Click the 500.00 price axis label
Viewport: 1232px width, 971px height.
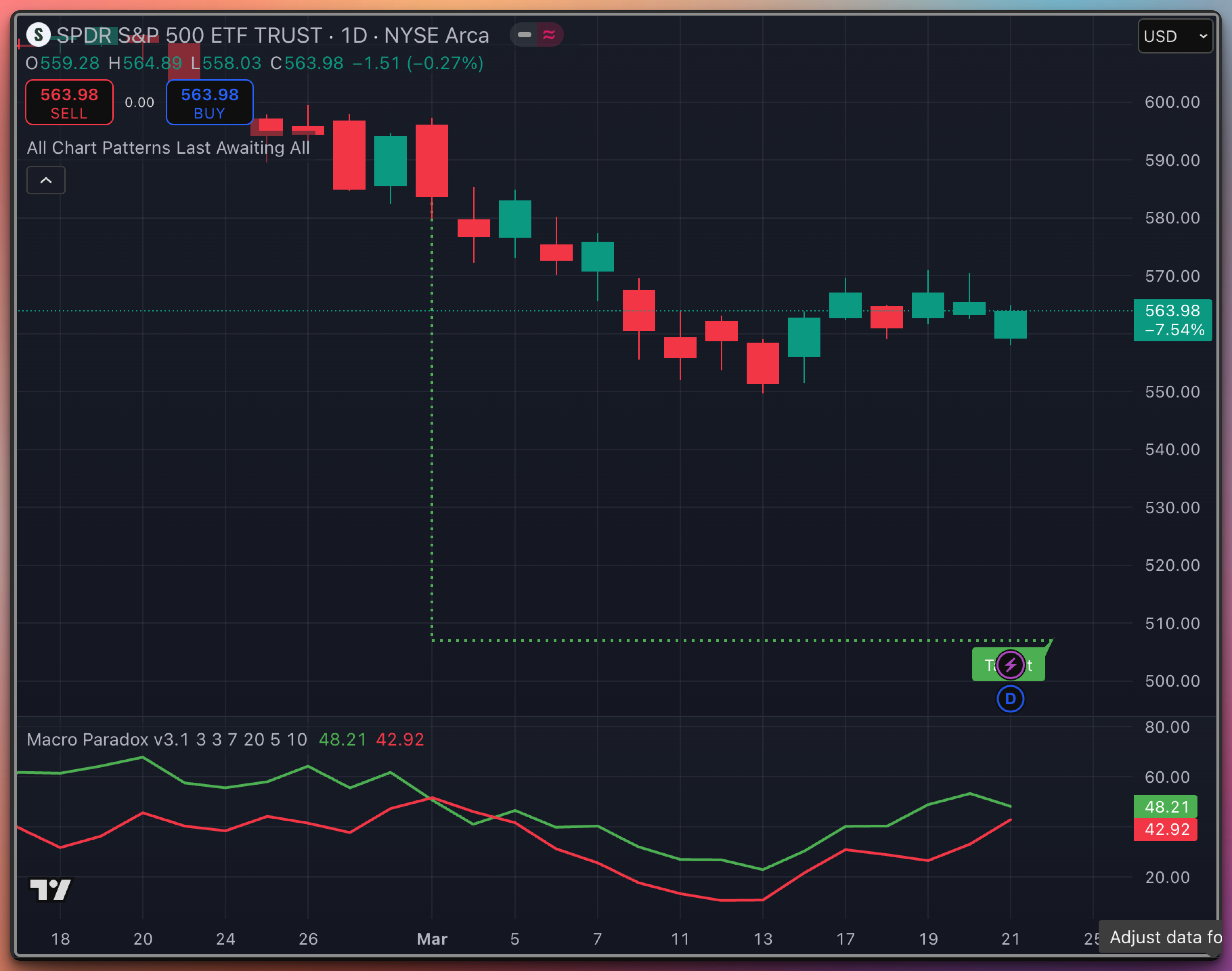(1172, 681)
